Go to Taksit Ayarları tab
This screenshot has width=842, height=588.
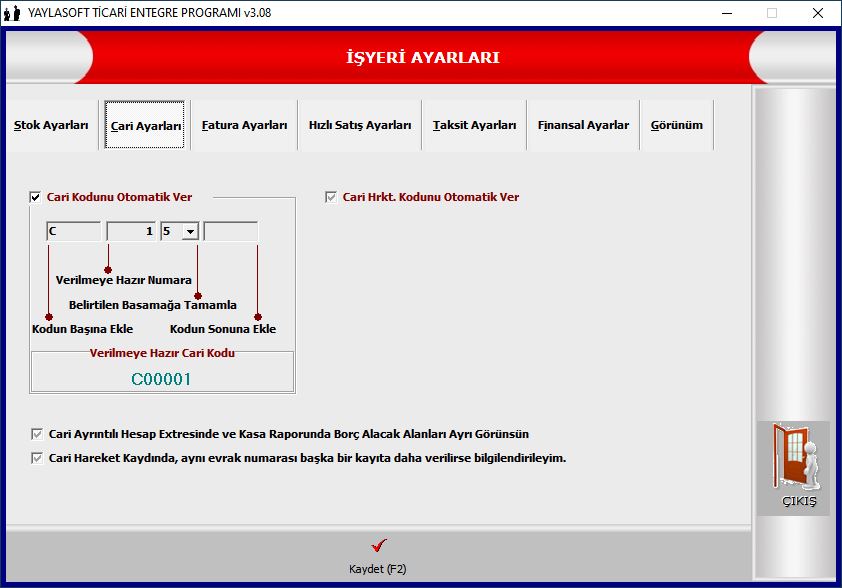click(474, 125)
